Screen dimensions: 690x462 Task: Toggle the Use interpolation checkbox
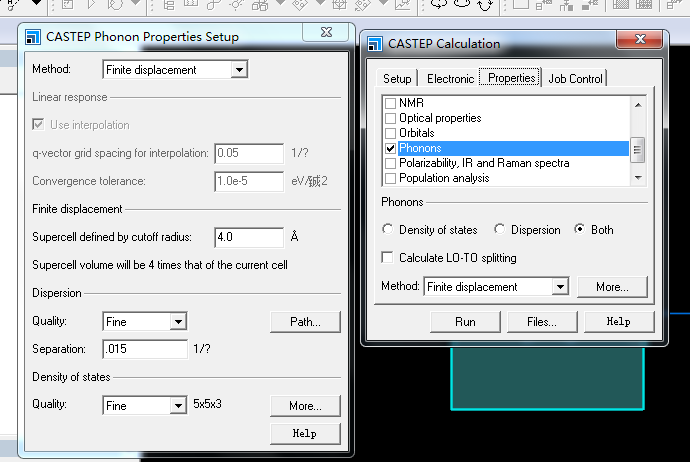(x=38, y=125)
